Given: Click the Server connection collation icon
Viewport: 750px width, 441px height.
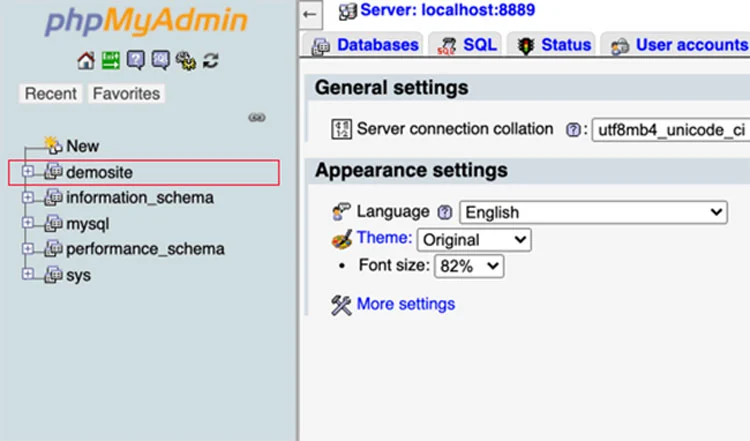Looking at the screenshot, I should [342, 129].
